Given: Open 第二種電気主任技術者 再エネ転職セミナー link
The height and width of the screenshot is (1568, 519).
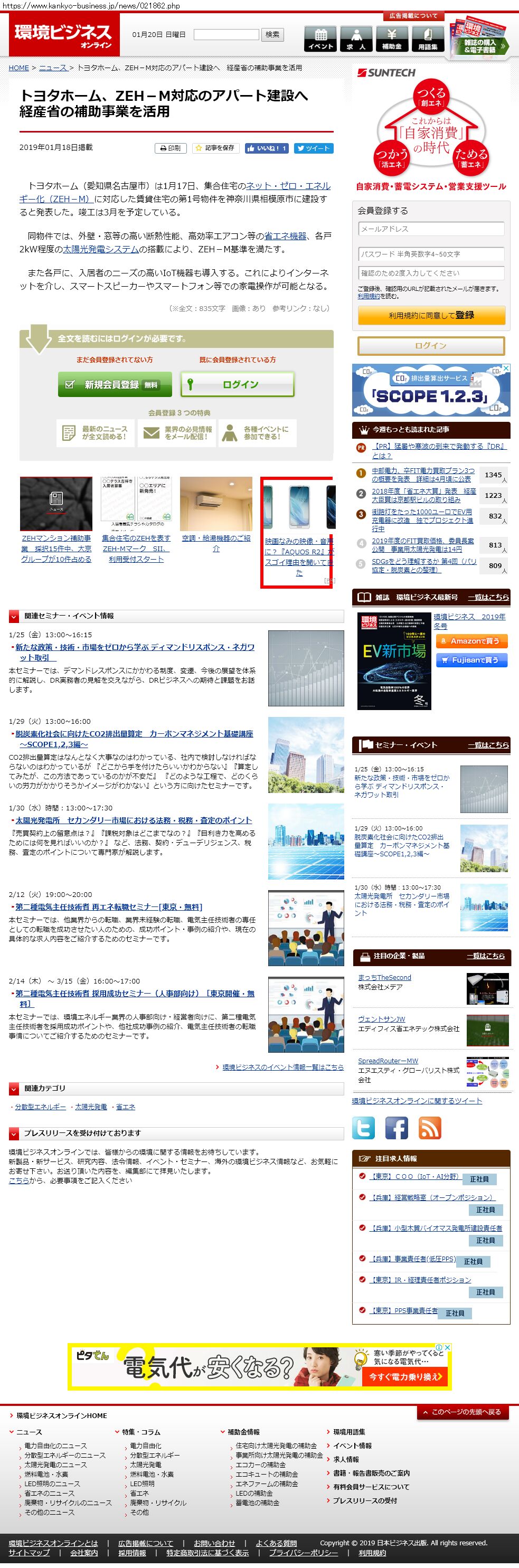Looking at the screenshot, I should pos(108,907).
